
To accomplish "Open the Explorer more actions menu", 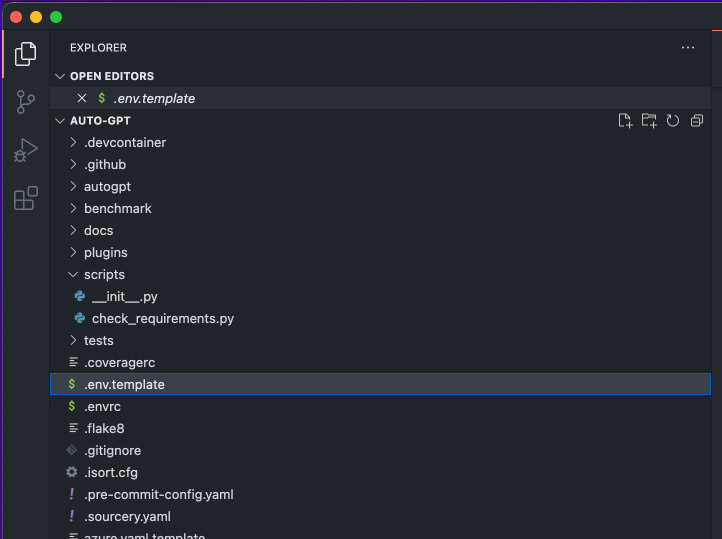I will 687,47.
